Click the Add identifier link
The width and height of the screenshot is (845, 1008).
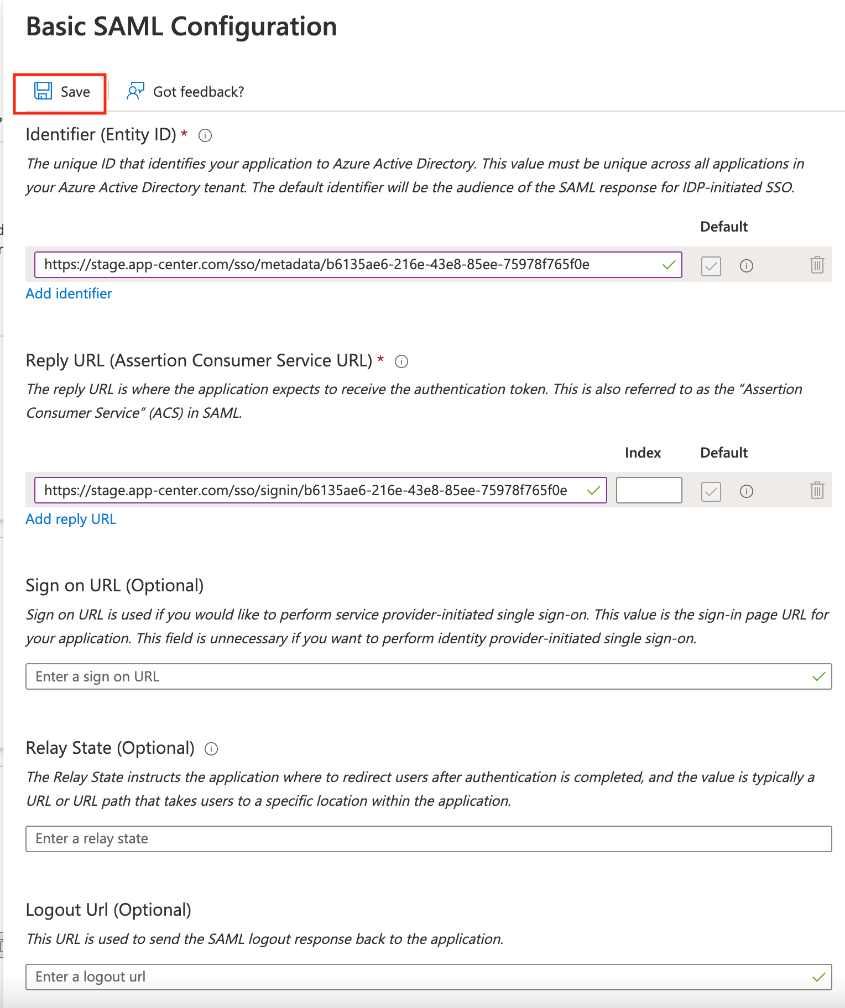[68, 293]
